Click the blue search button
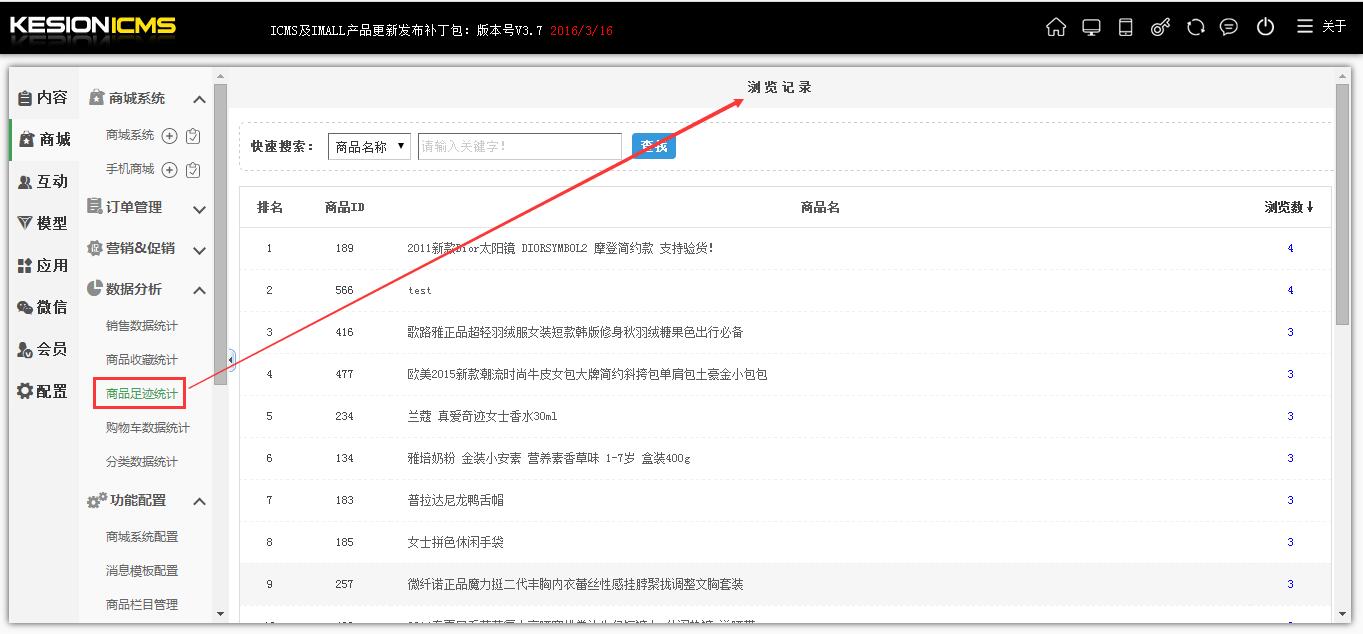Screen dimensions: 1363x634 tap(654, 146)
